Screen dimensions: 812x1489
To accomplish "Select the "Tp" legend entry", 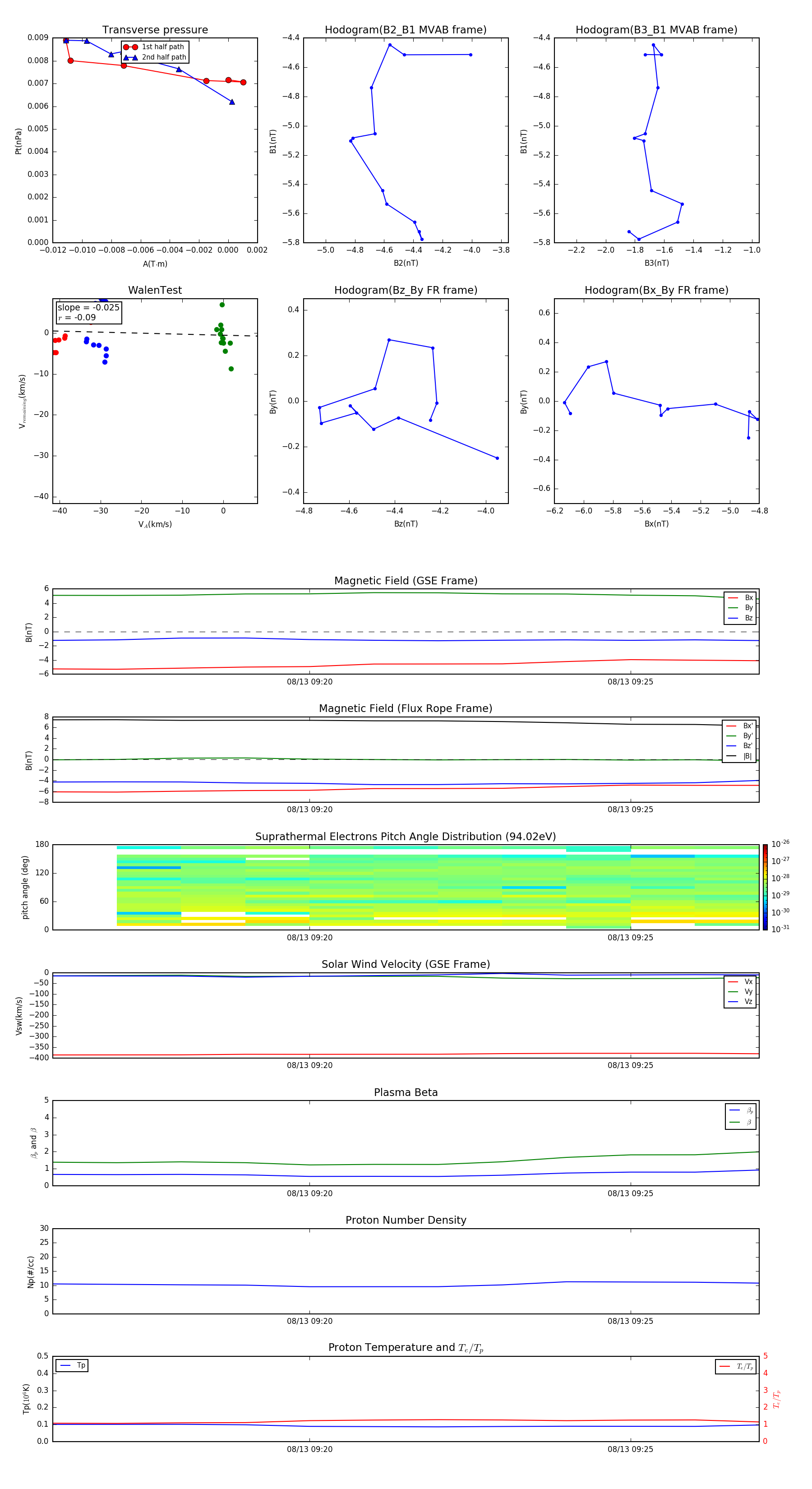I will 72,1365.
